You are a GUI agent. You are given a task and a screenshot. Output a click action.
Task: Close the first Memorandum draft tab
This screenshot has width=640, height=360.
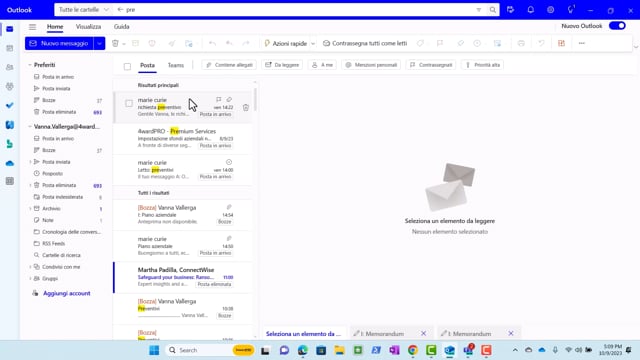coord(423,333)
